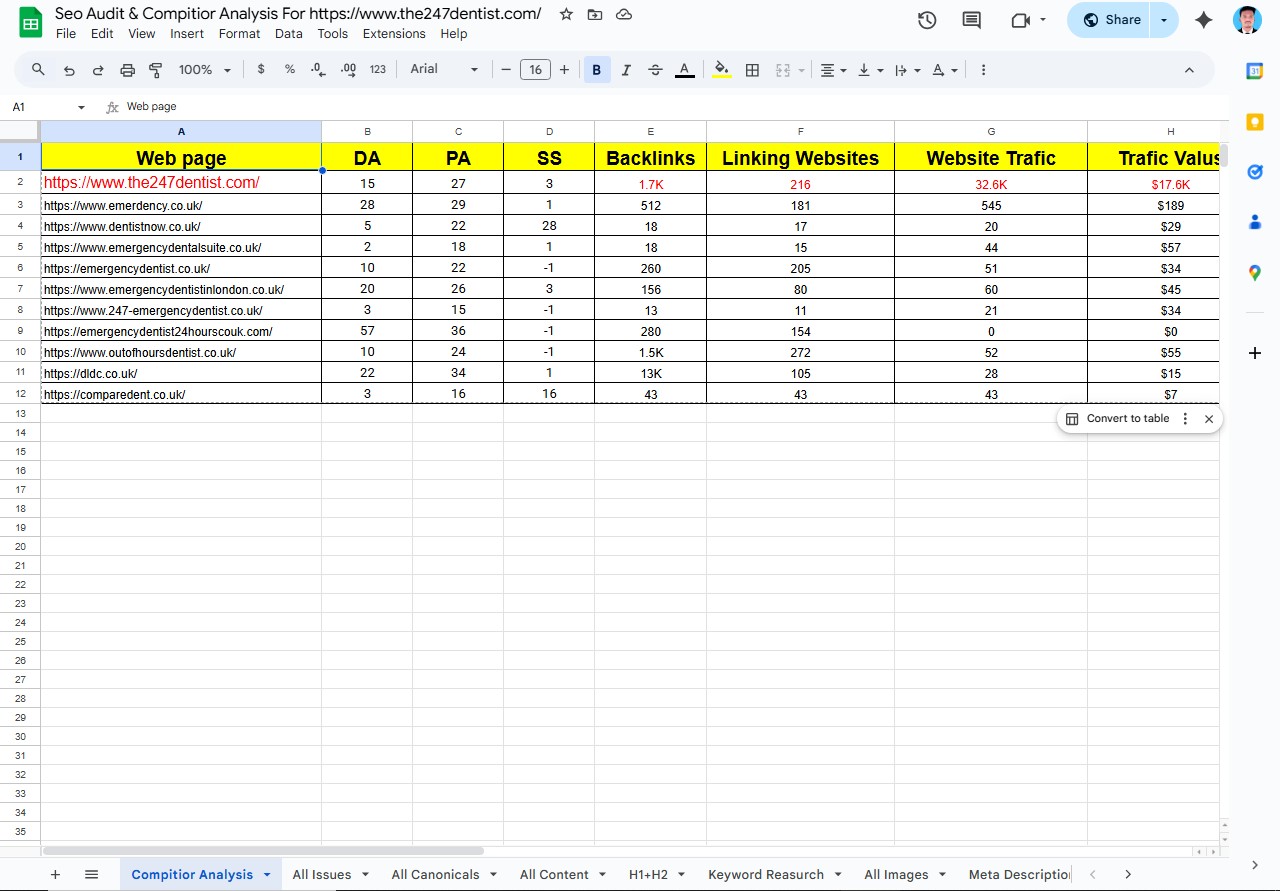The width and height of the screenshot is (1280, 891).
Task: Open Google Calendar in the side panel
Action: (1255, 71)
